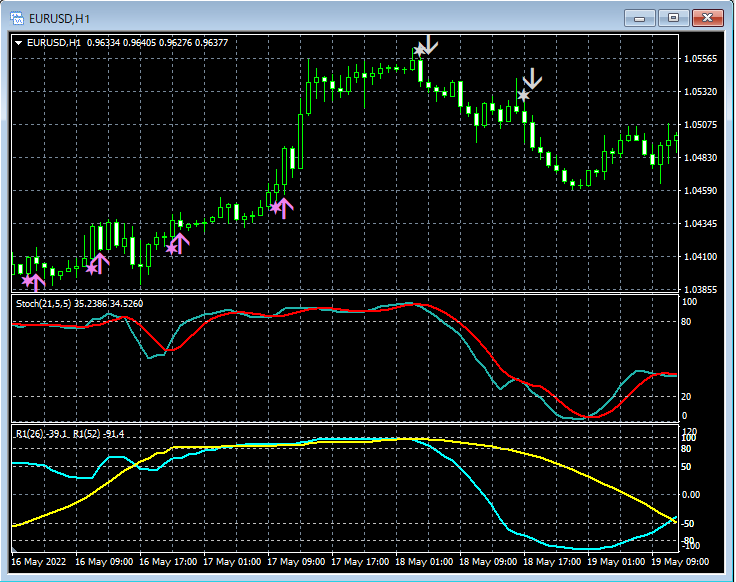Click the EURUSD,H1 window title text

59,19
